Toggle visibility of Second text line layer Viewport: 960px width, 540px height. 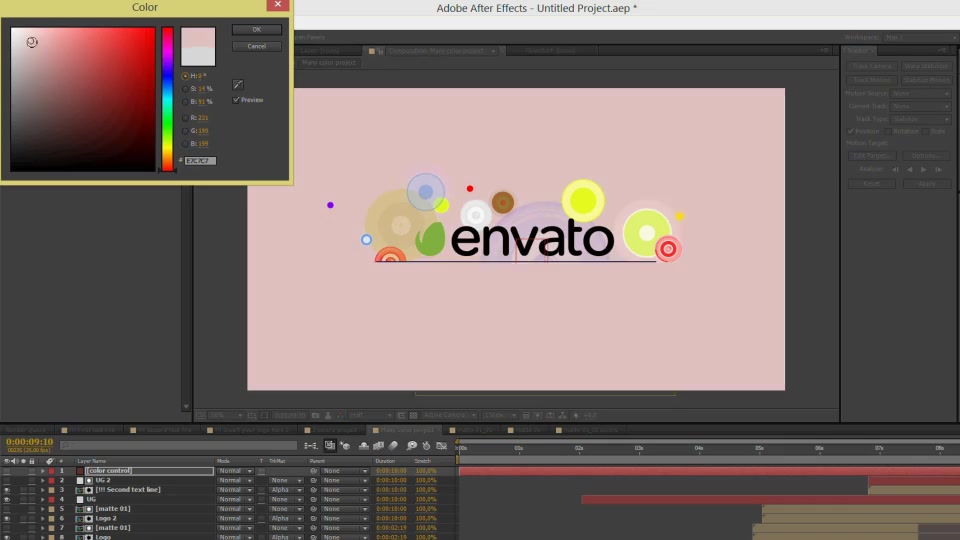(7, 490)
